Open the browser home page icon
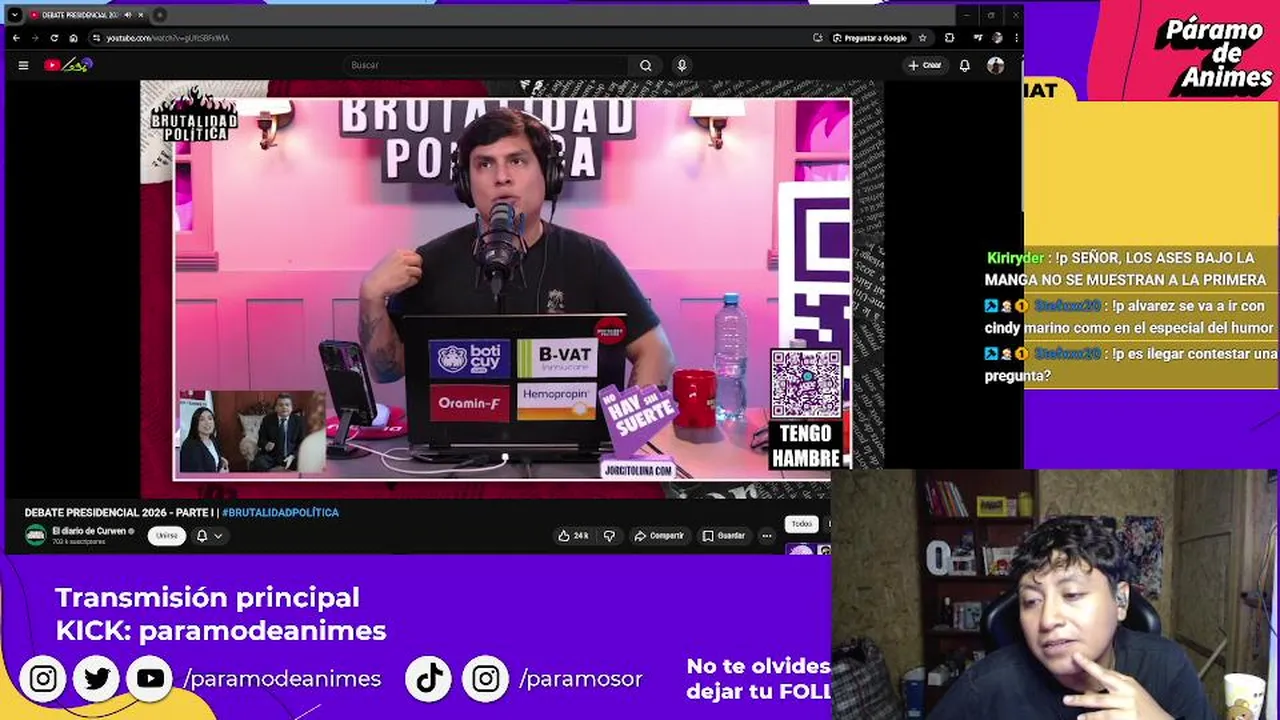The width and height of the screenshot is (1280, 720). [73, 38]
